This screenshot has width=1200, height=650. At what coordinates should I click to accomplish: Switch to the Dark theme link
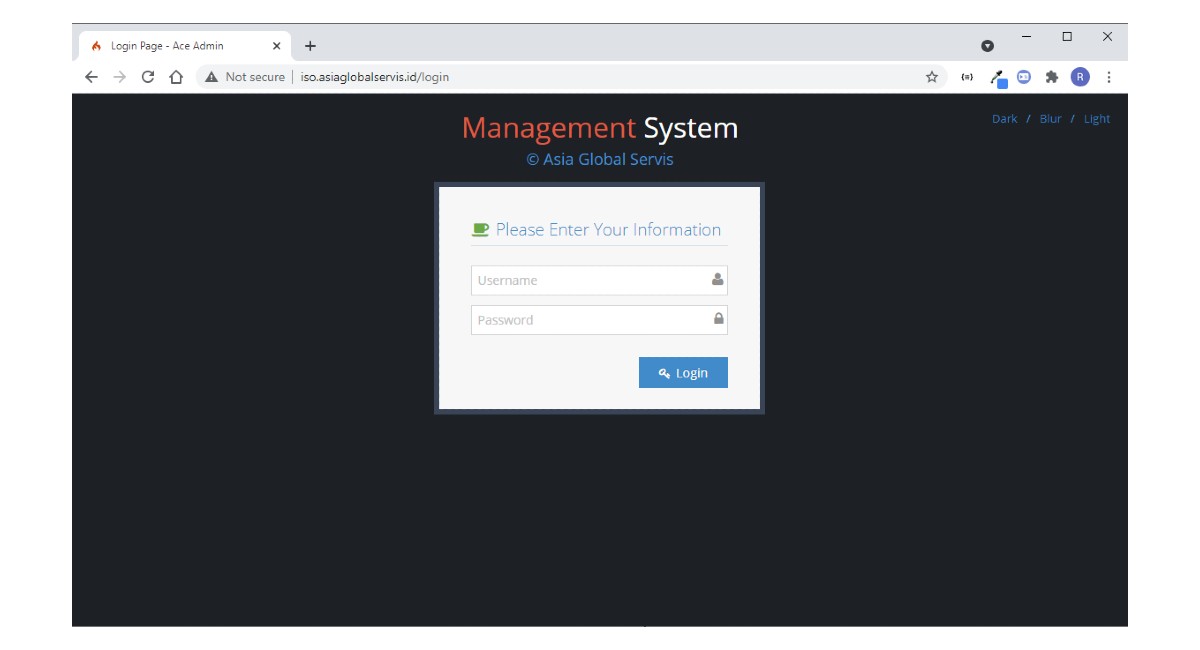(1004, 119)
